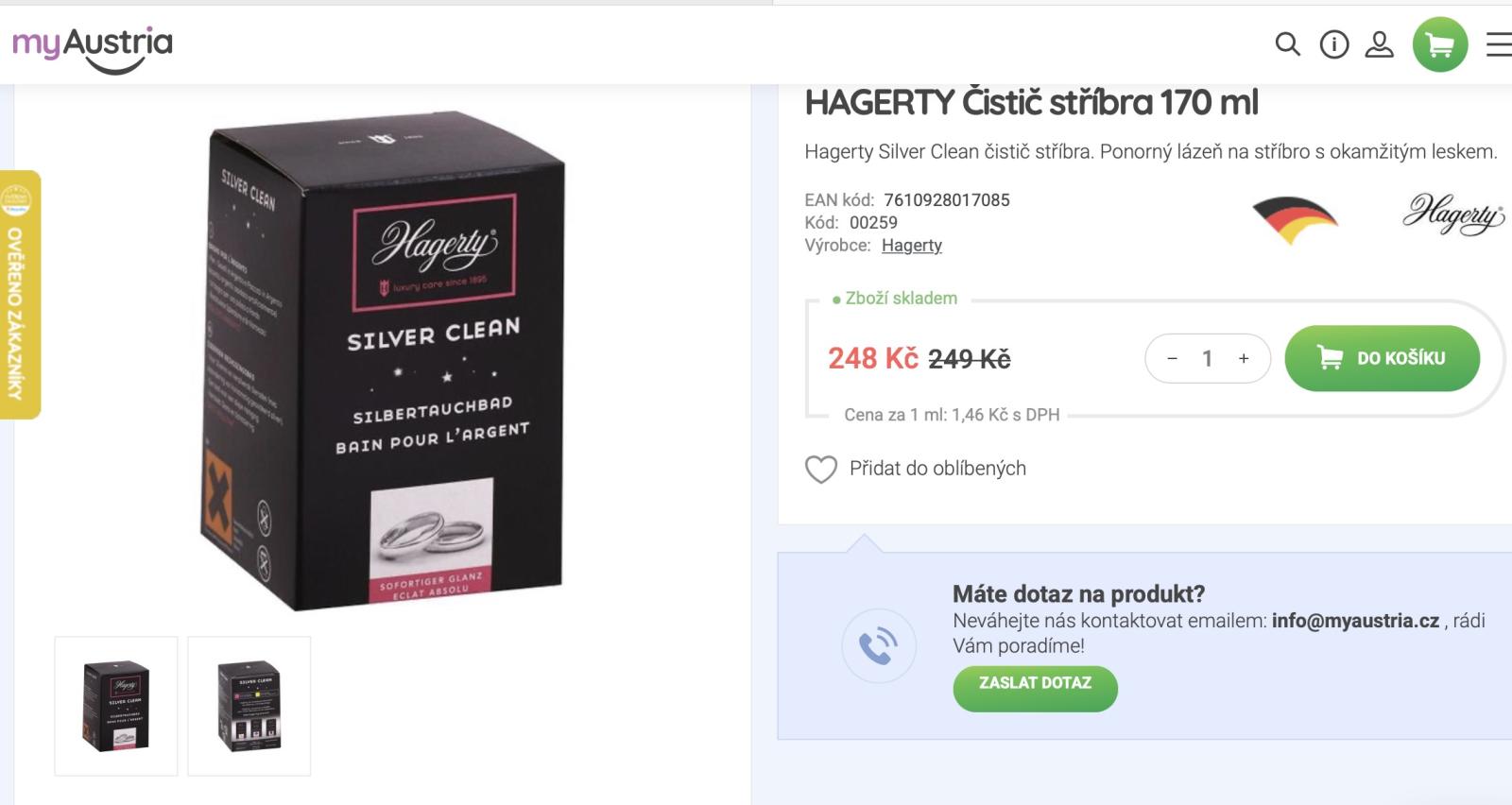
Task: Click the heart favorites icon
Action: click(x=821, y=469)
